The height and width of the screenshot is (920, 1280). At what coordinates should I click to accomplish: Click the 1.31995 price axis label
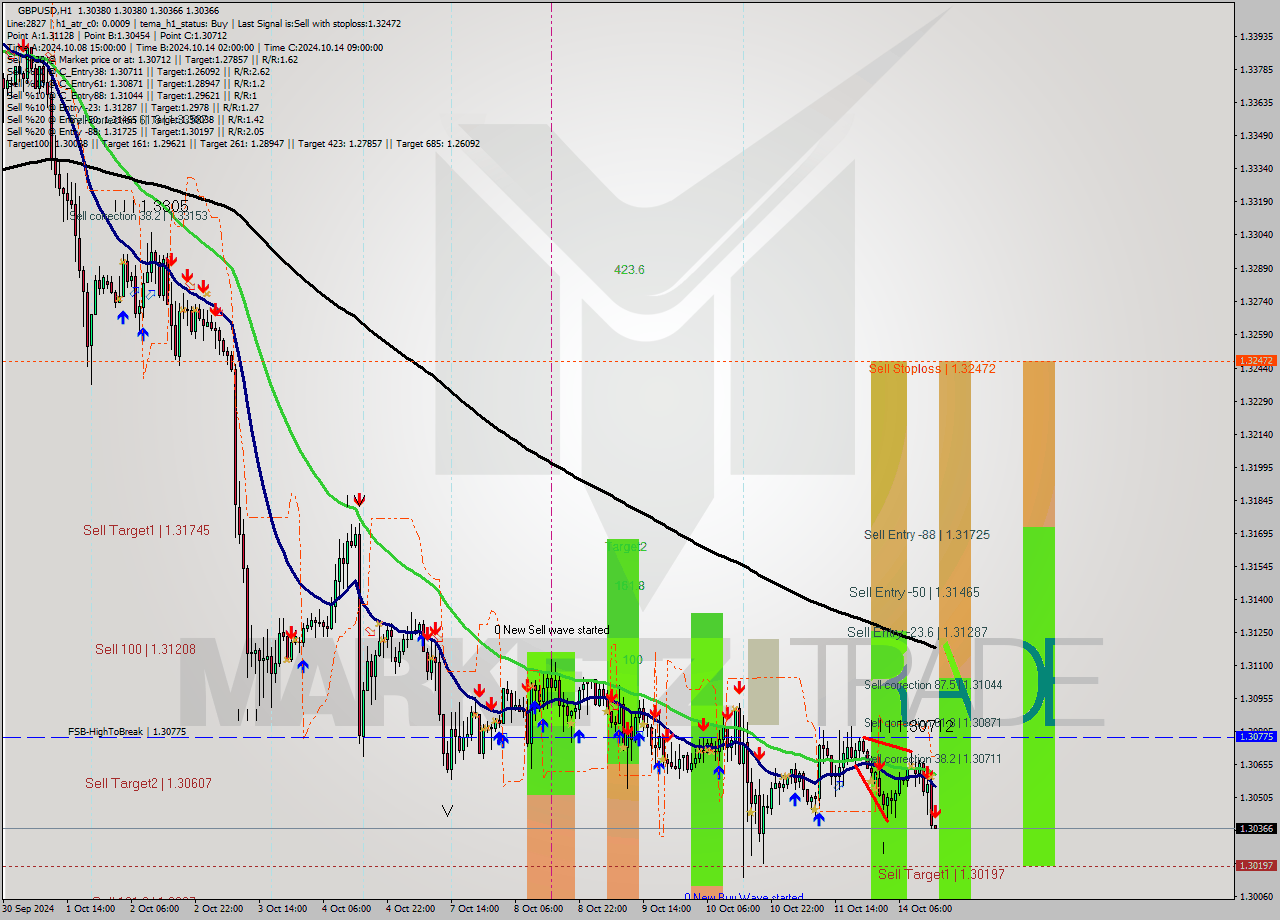[x=1256, y=468]
